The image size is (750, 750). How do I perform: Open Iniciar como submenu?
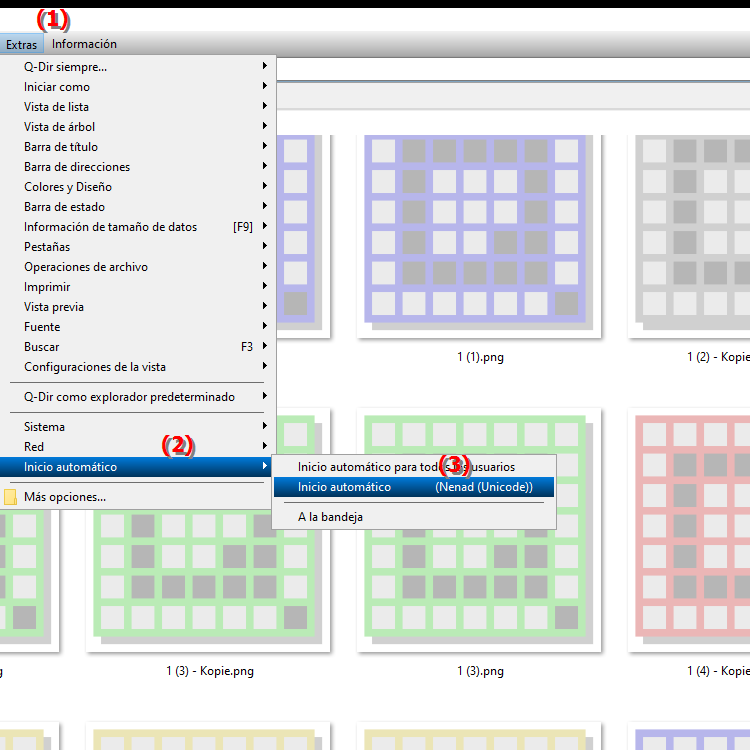[138, 87]
